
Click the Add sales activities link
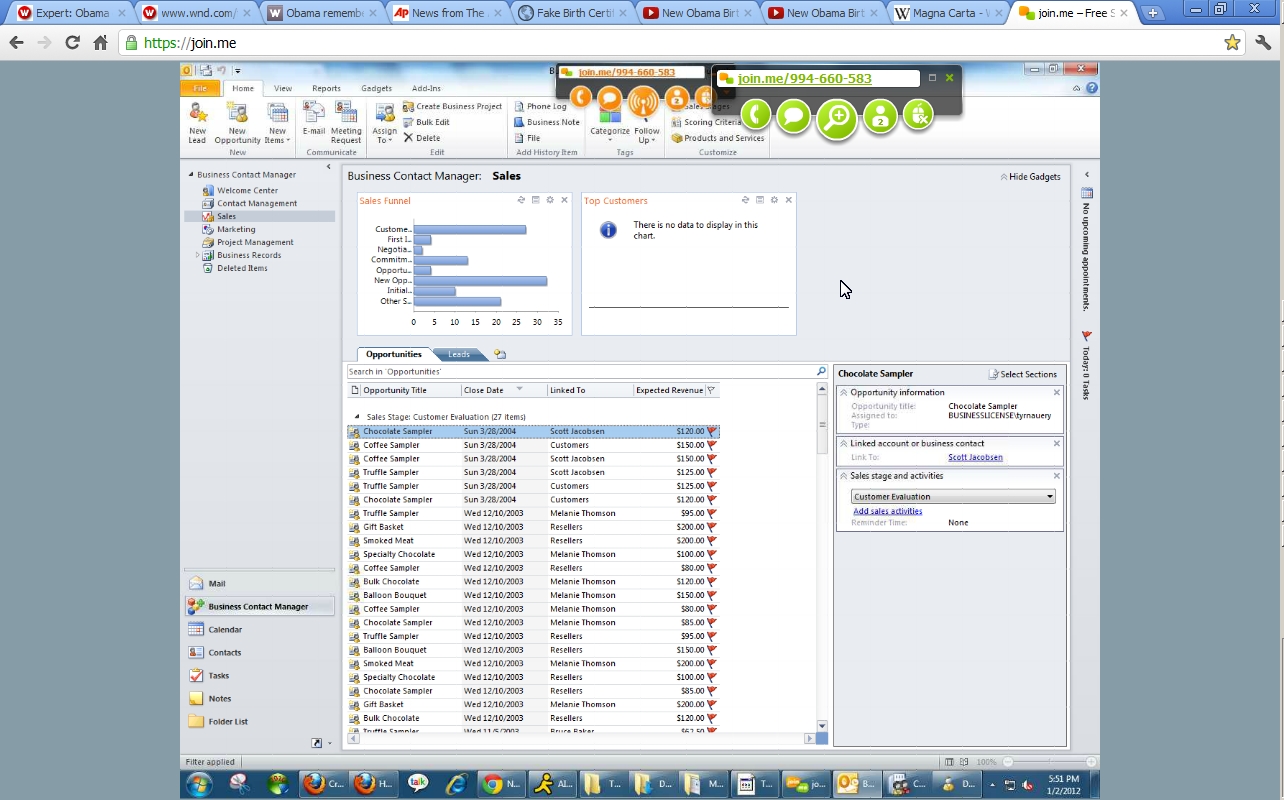(x=887, y=511)
